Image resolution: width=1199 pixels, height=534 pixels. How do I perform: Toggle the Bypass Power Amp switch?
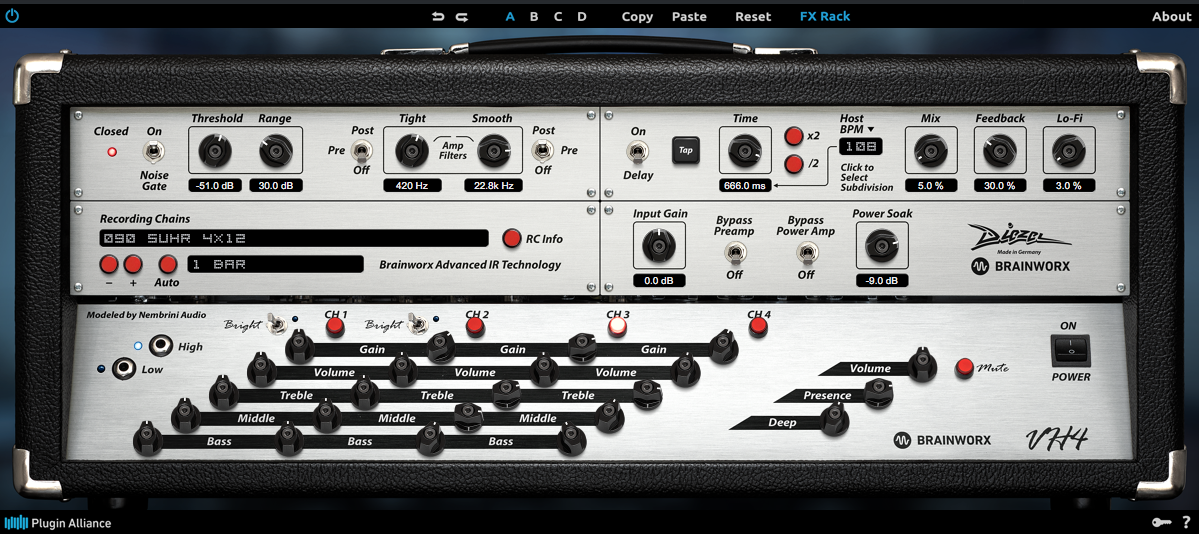point(805,251)
